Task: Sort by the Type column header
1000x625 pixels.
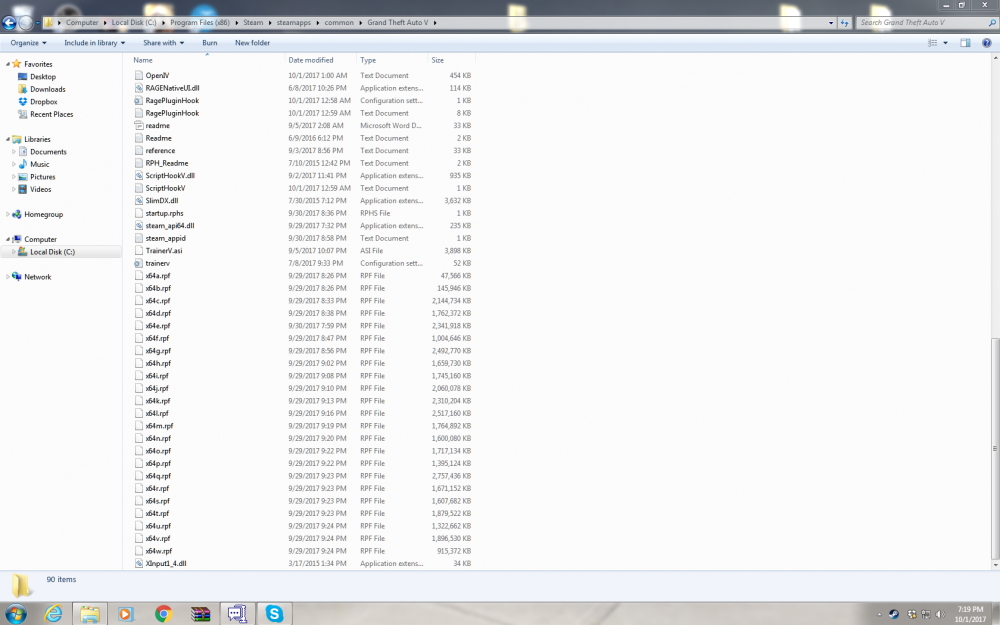Action: click(x=392, y=60)
